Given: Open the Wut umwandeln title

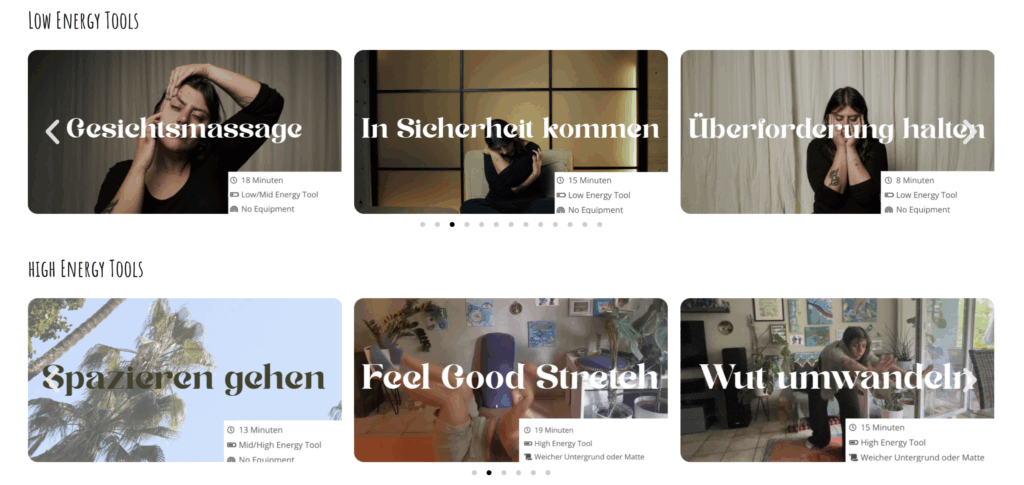Looking at the screenshot, I should [837, 377].
